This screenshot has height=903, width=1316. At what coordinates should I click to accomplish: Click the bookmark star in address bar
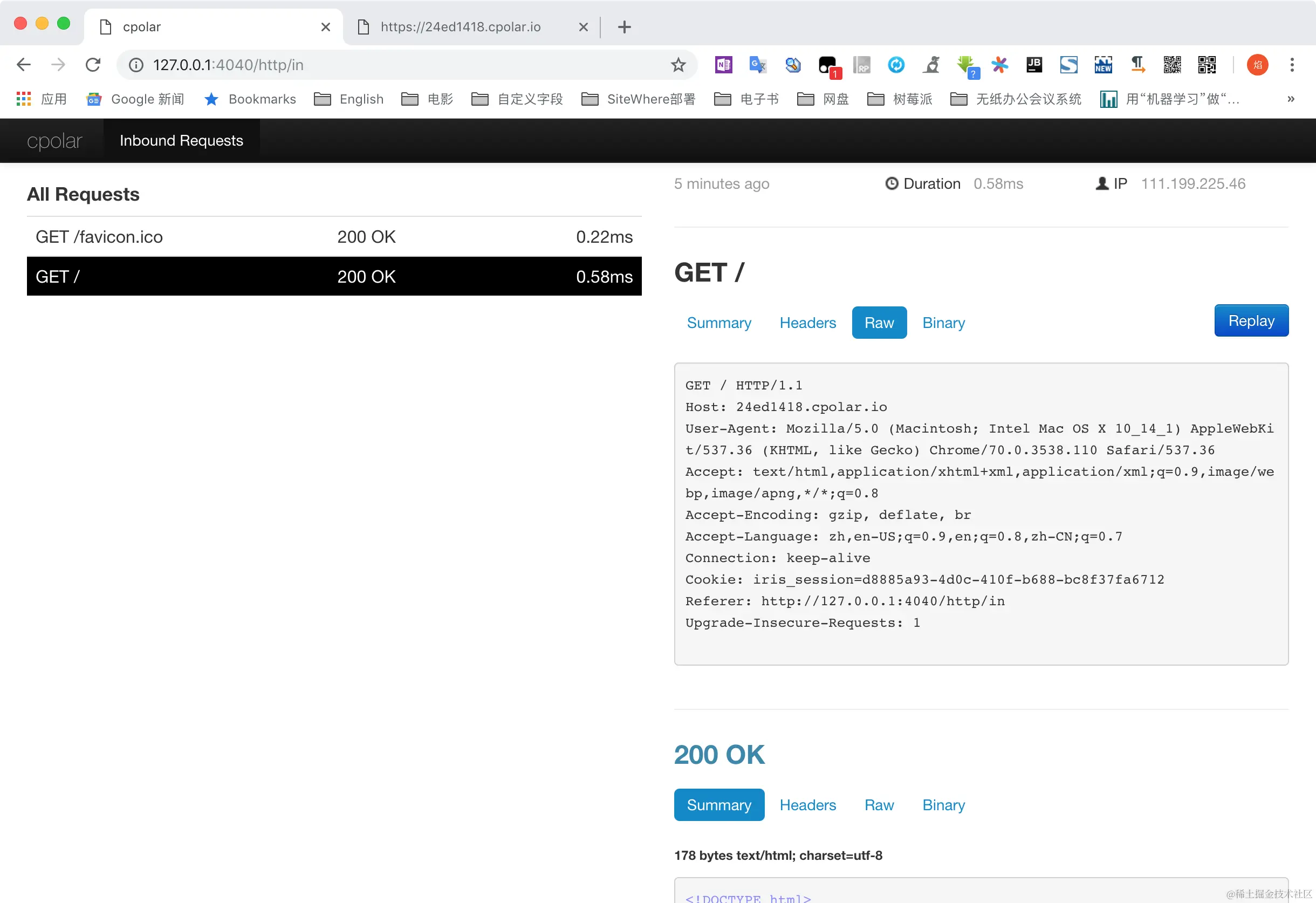point(678,65)
